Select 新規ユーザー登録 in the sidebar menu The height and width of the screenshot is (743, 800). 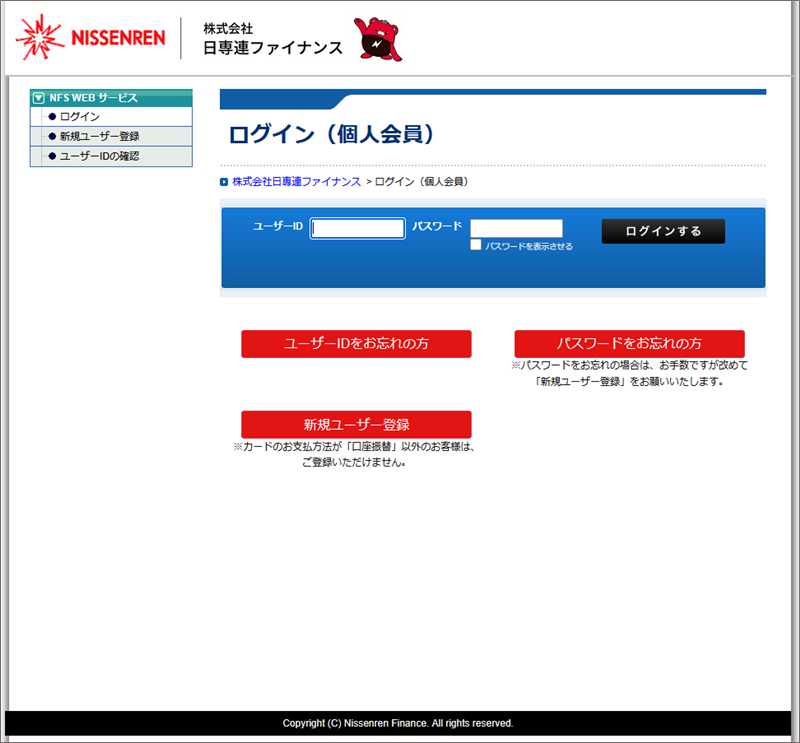pyautogui.click(x=99, y=136)
